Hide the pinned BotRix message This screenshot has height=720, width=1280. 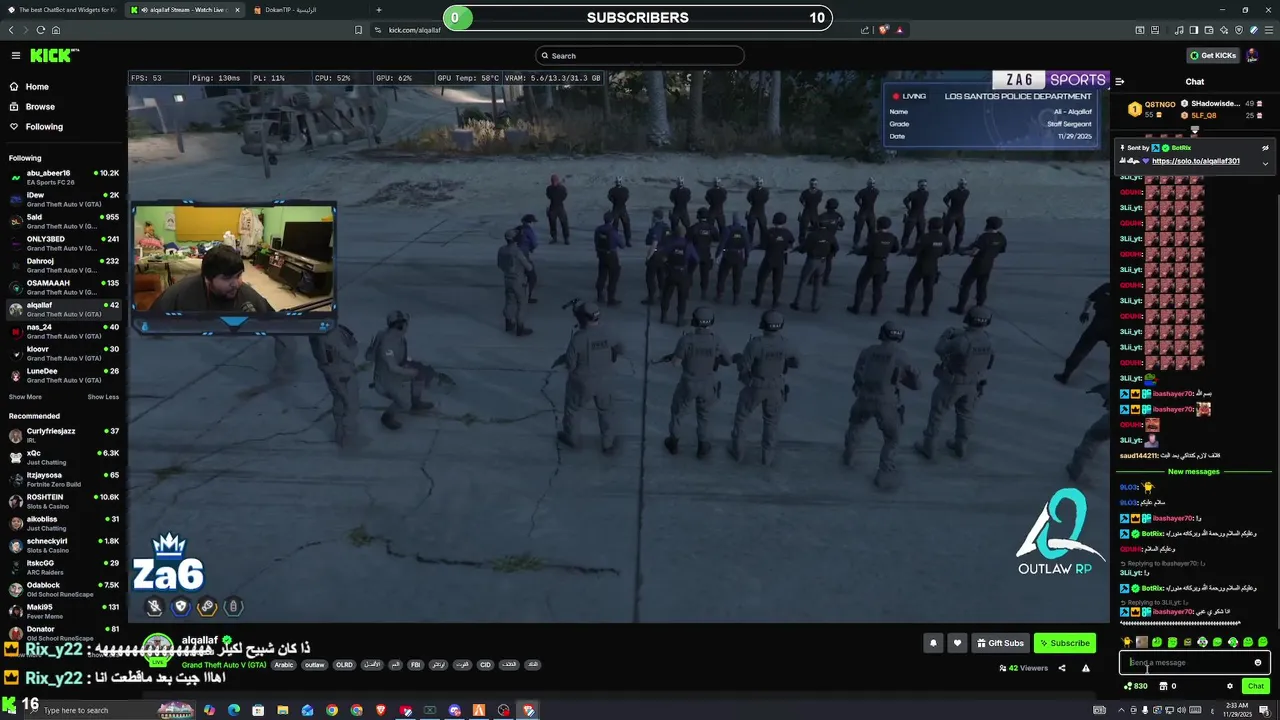pyautogui.click(x=1265, y=148)
